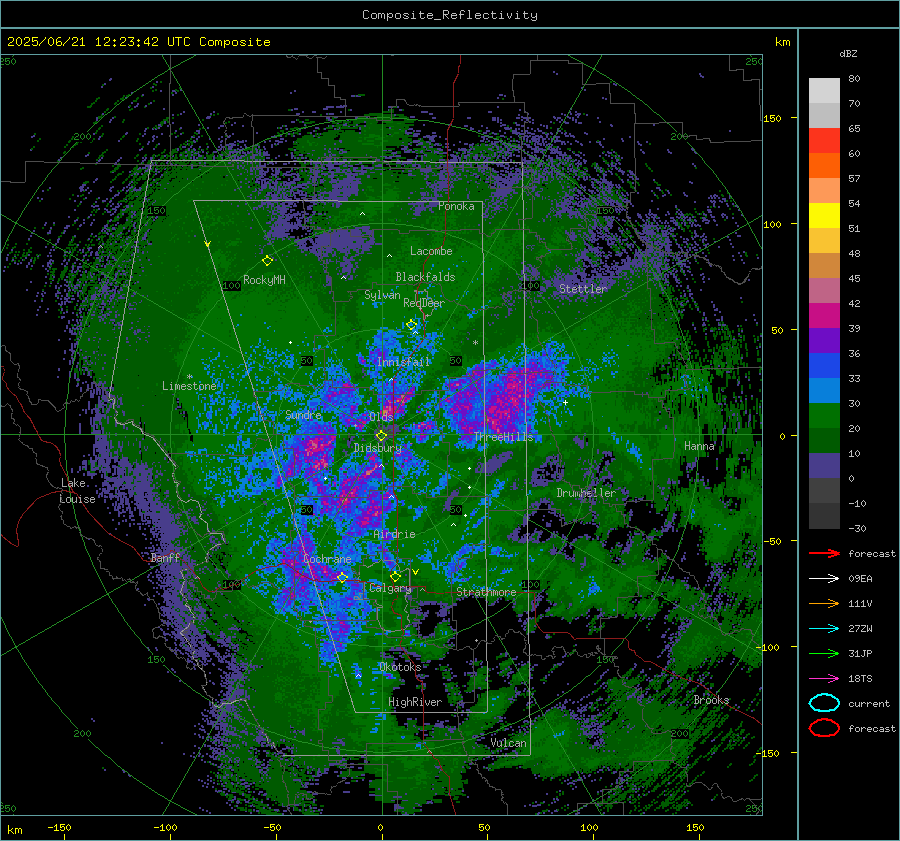Click the Brooks town label
900x841 pixels.
[x=711, y=700]
